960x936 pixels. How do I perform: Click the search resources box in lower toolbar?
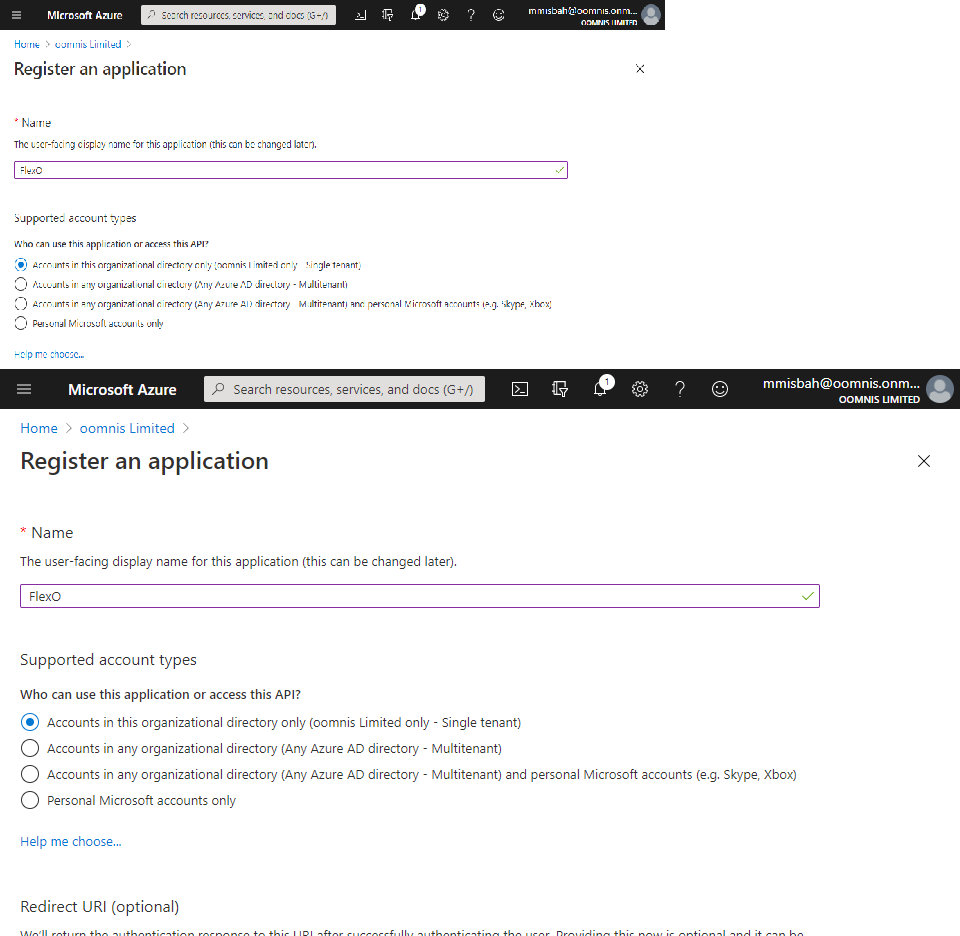[344, 389]
